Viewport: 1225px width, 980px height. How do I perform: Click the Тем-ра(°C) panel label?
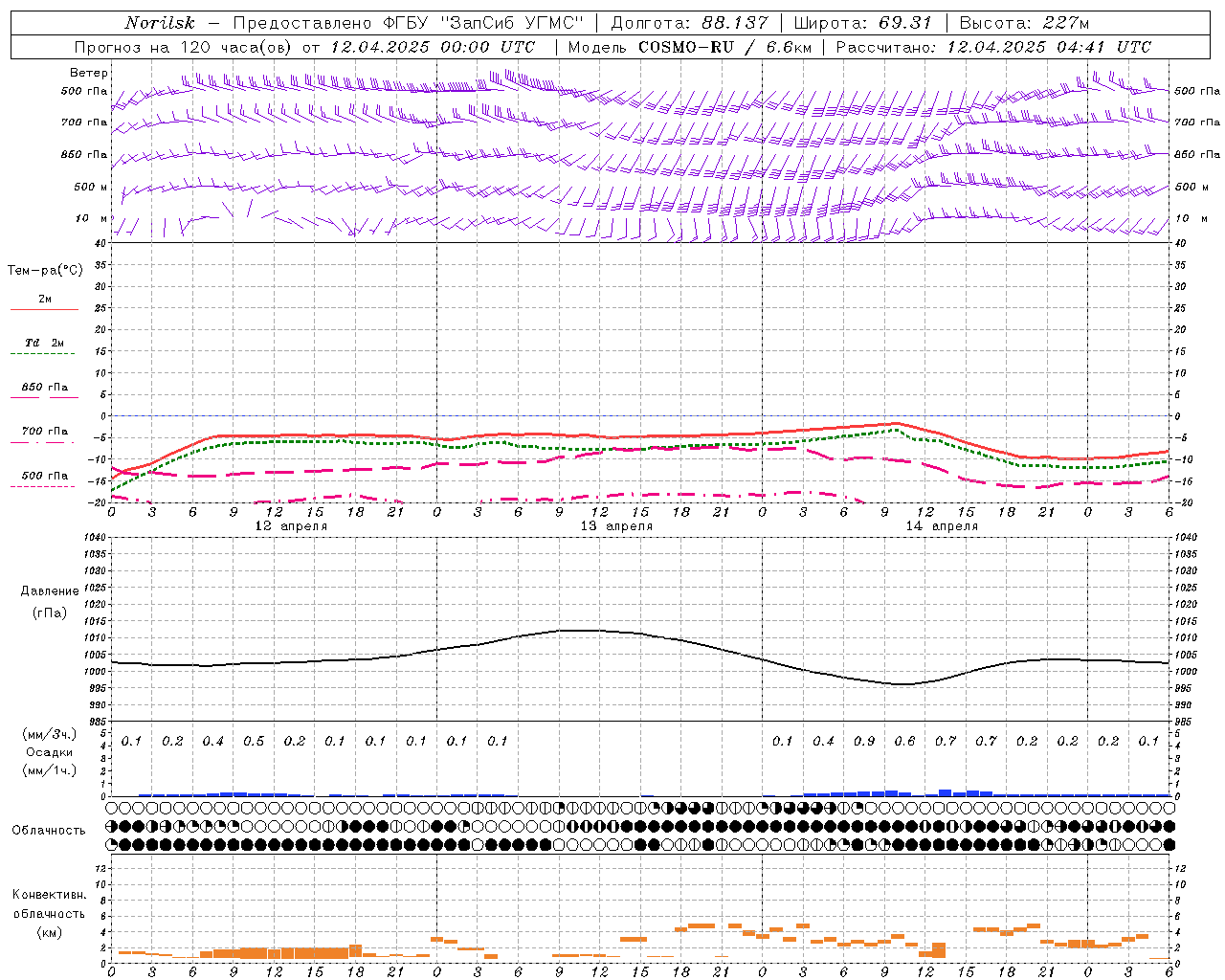click(45, 271)
